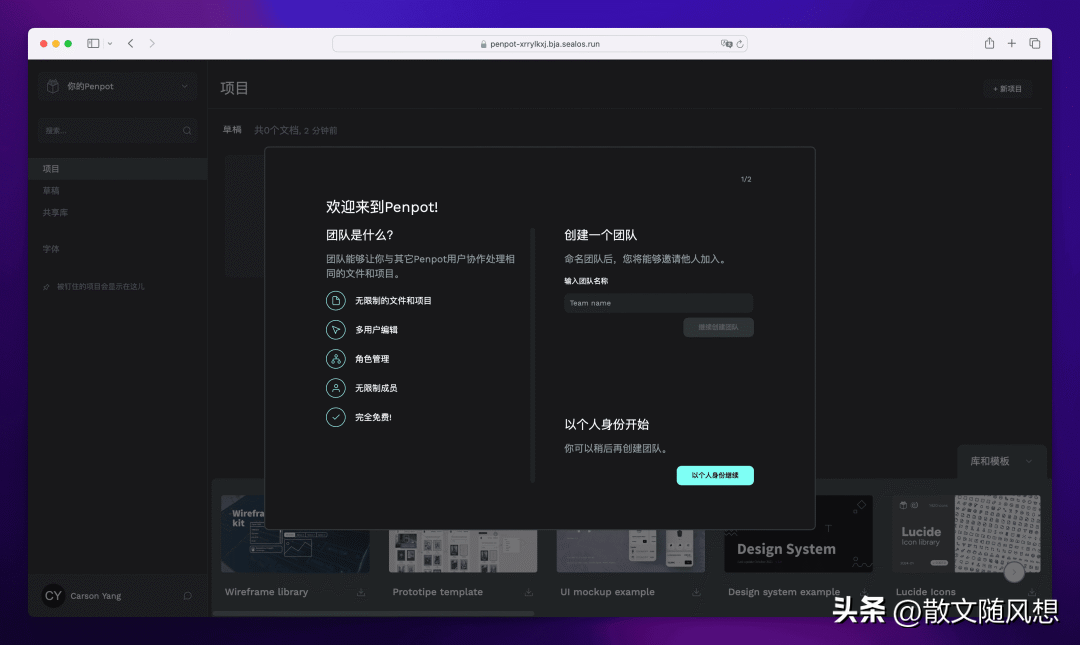Type in the Team name input field
The height and width of the screenshot is (645, 1080).
(x=658, y=303)
